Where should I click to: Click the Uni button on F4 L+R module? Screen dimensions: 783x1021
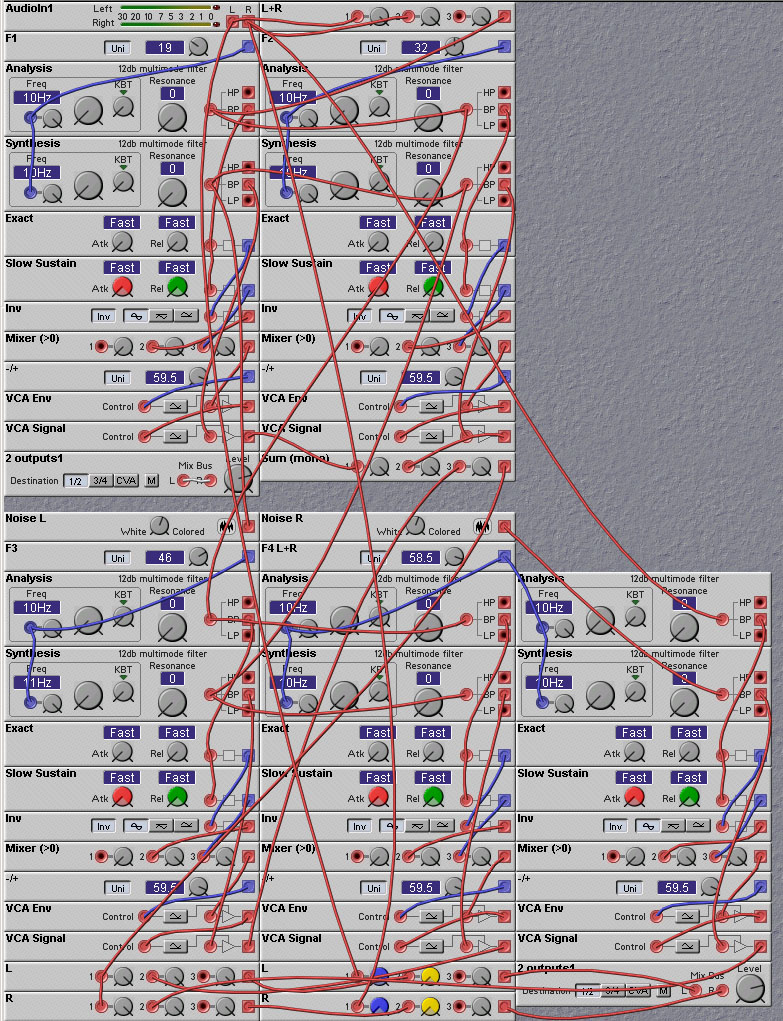tap(373, 557)
